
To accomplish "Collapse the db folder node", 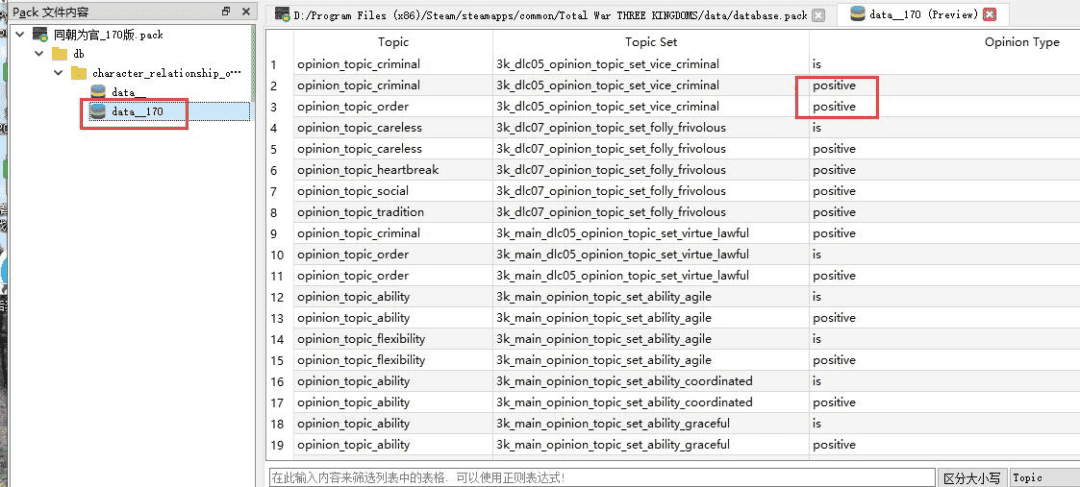I will (39, 54).
